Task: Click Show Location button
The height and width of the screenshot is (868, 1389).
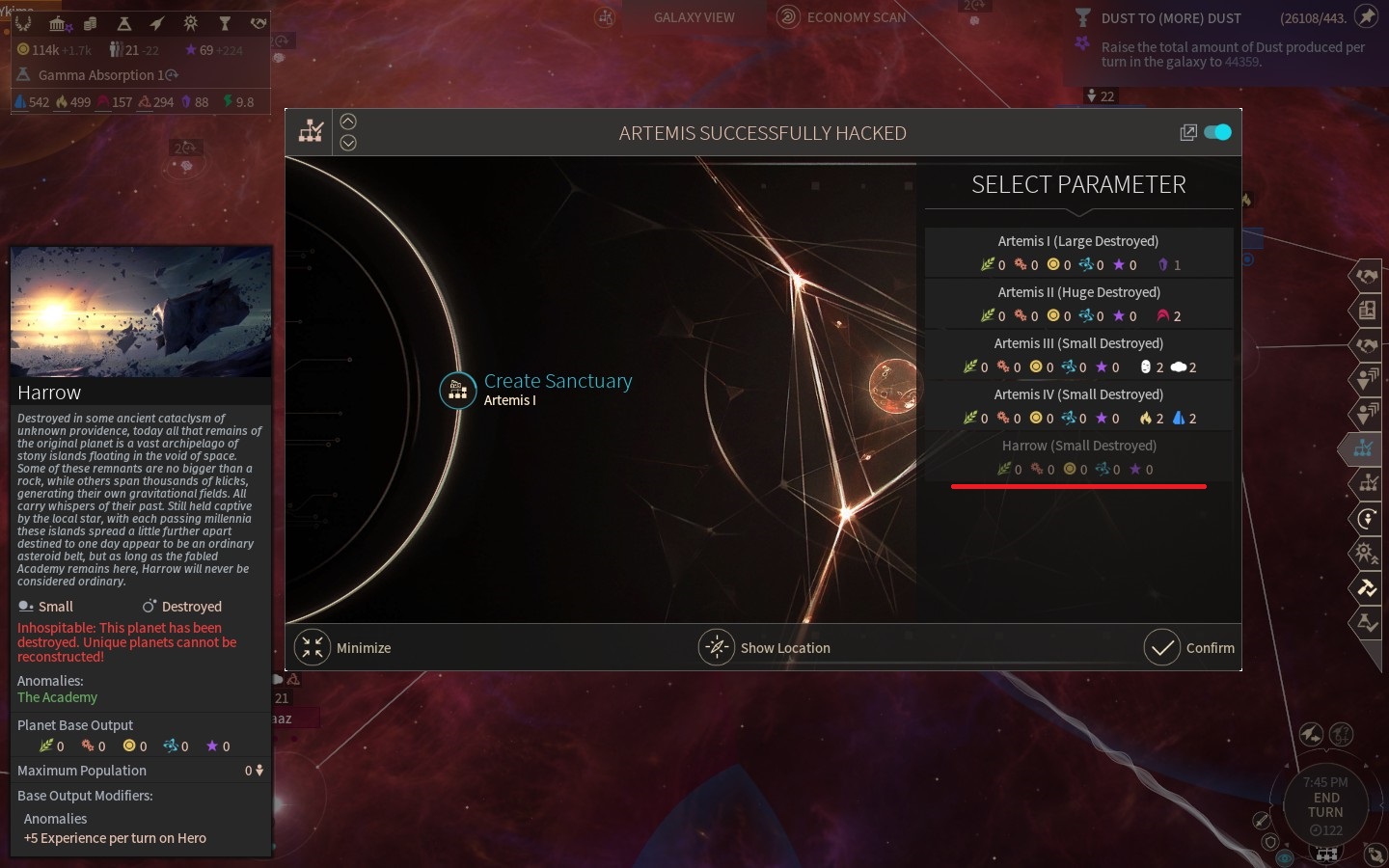Action: [765, 647]
